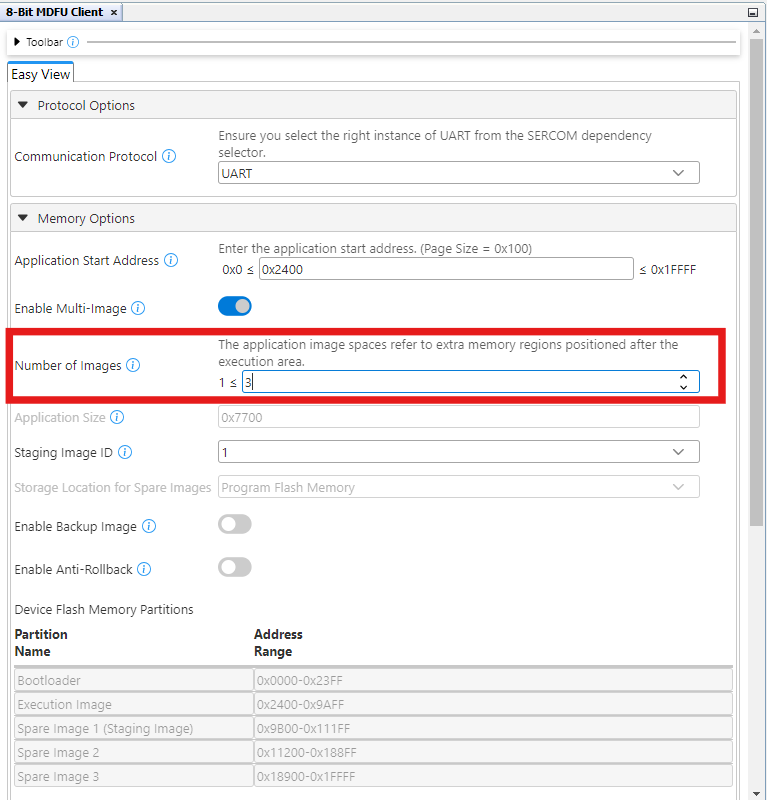This screenshot has height=800, width=767.
Task: Increment the Number of Images value
Action: coord(683,377)
